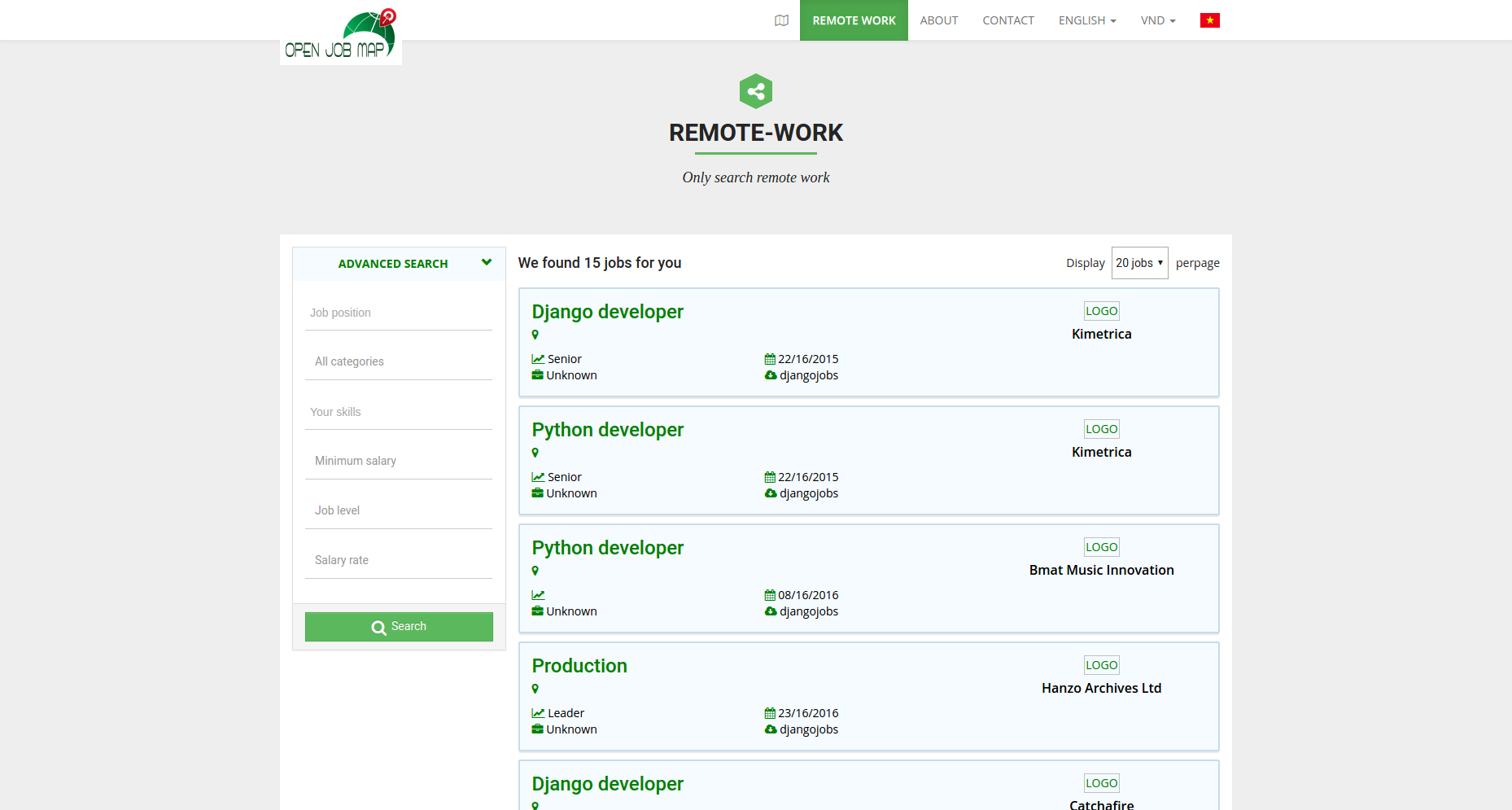Open the VND currency dropdown
This screenshot has width=1512, height=810.
click(1157, 20)
